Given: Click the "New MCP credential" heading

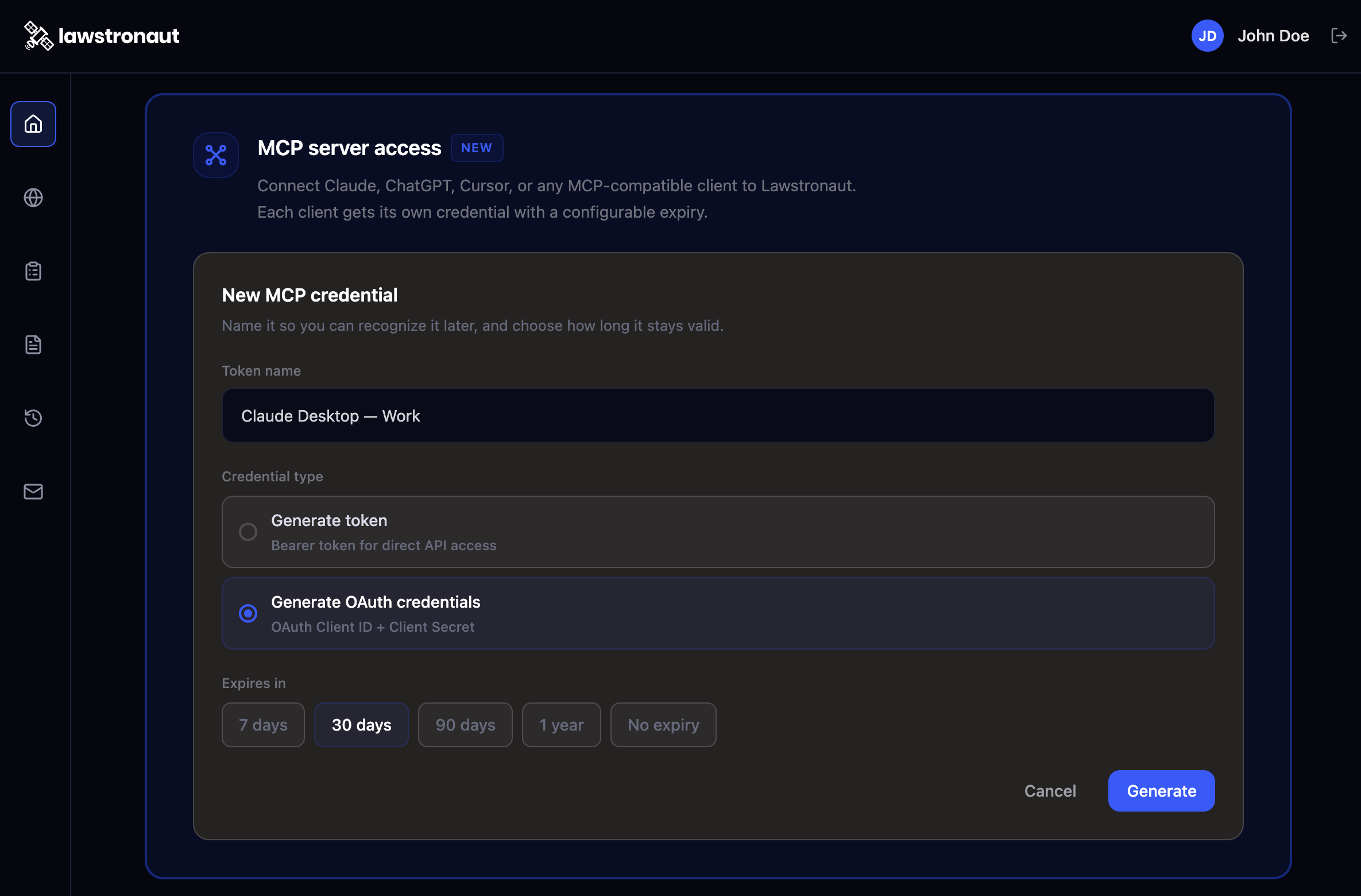Looking at the screenshot, I should [310, 295].
